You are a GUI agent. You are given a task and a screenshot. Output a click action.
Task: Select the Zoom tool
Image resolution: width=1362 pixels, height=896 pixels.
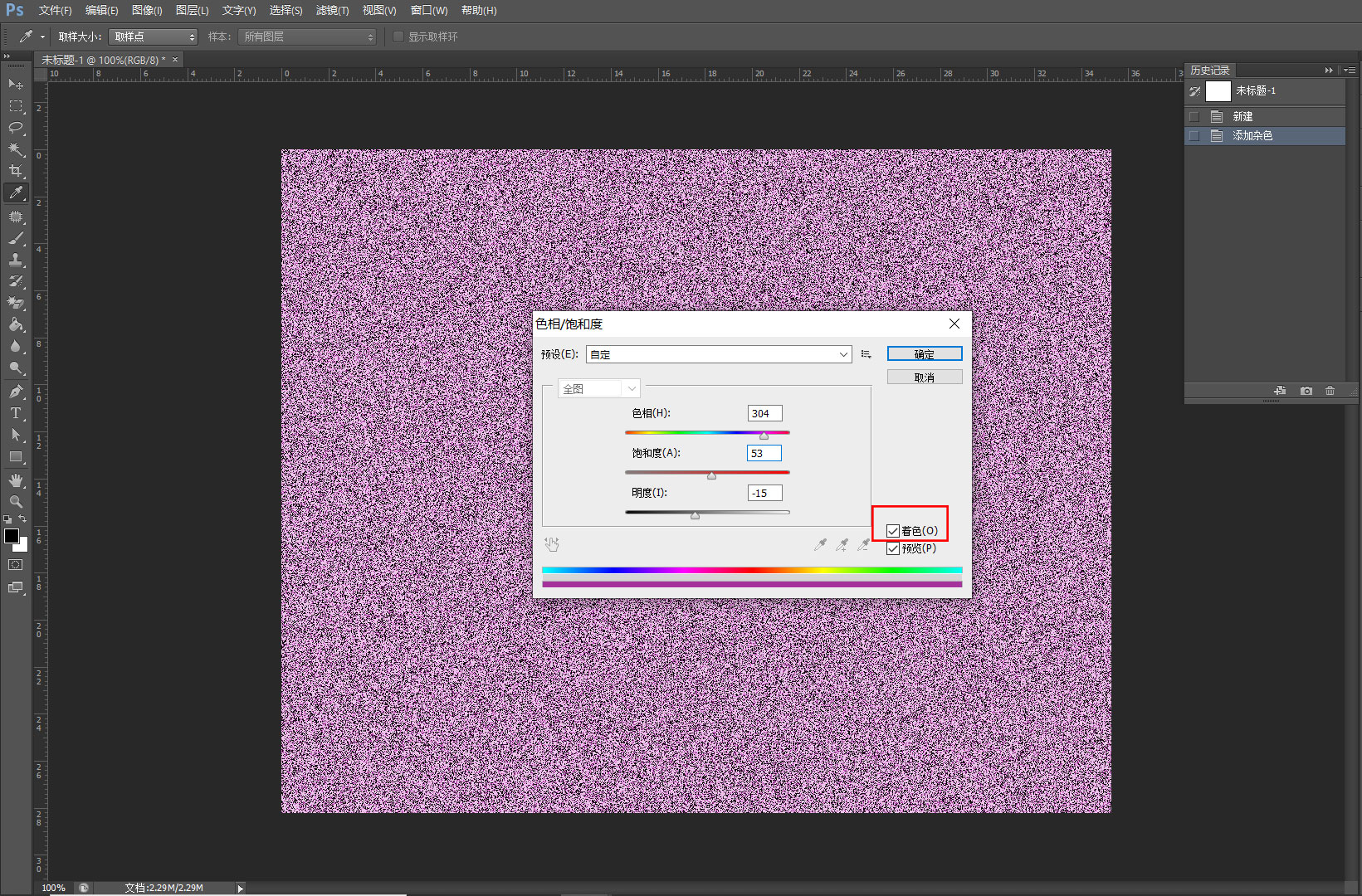click(x=16, y=502)
